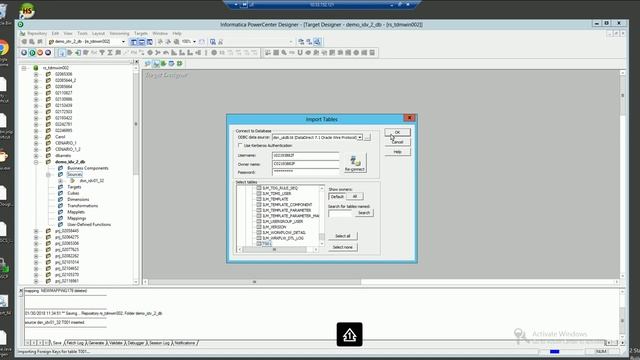
Task: Click the blue circular toolbar icon
Action: pos(24,53)
